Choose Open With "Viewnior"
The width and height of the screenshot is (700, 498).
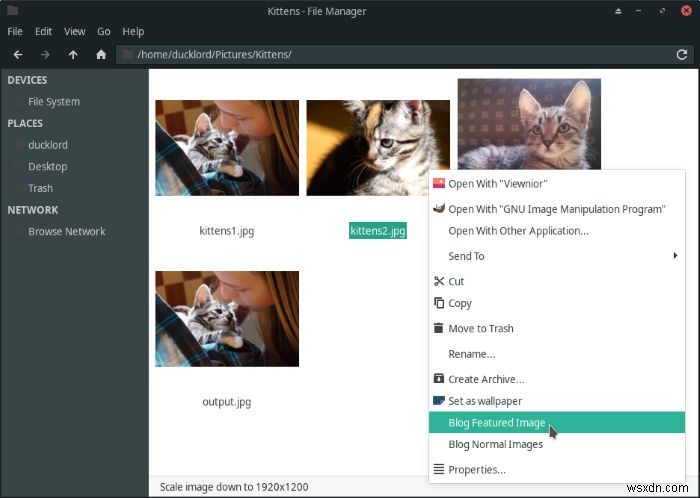click(557, 183)
